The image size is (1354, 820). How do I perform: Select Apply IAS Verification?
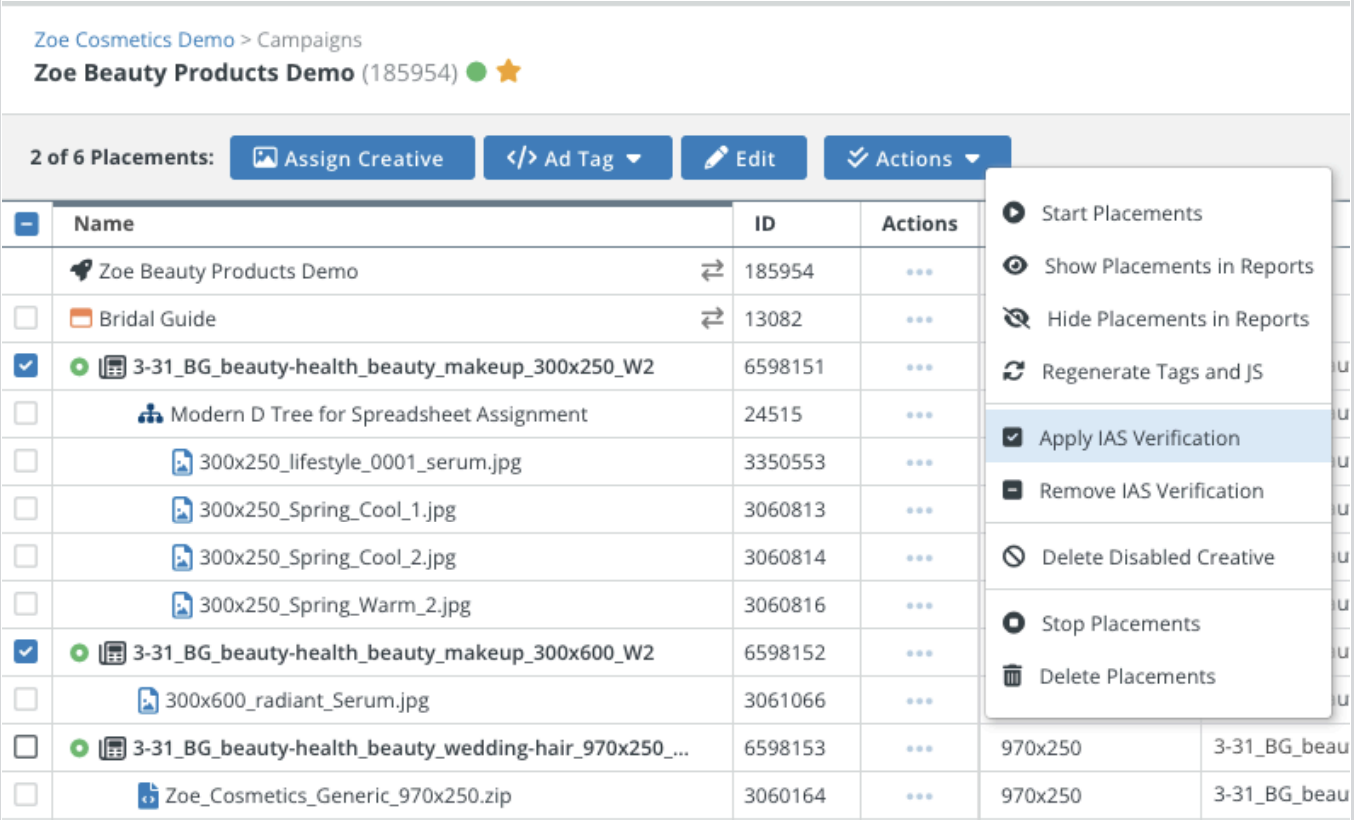(x=1158, y=438)
